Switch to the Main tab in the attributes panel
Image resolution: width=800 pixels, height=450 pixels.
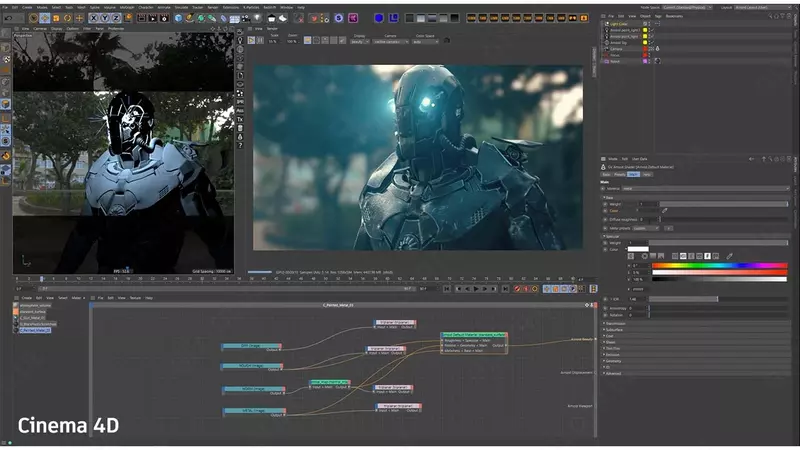pyautogui.click(x=634, y=174)
